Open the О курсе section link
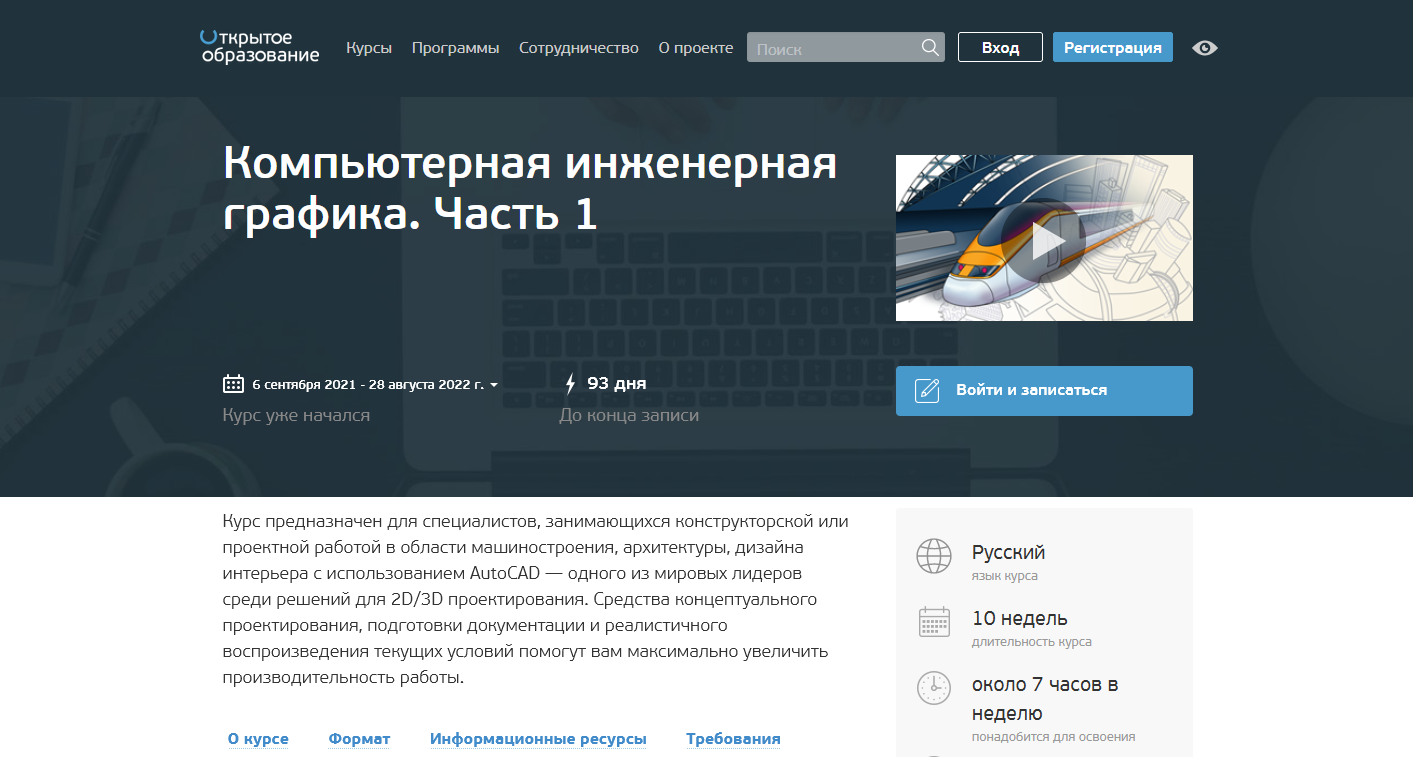 point(258,738)
